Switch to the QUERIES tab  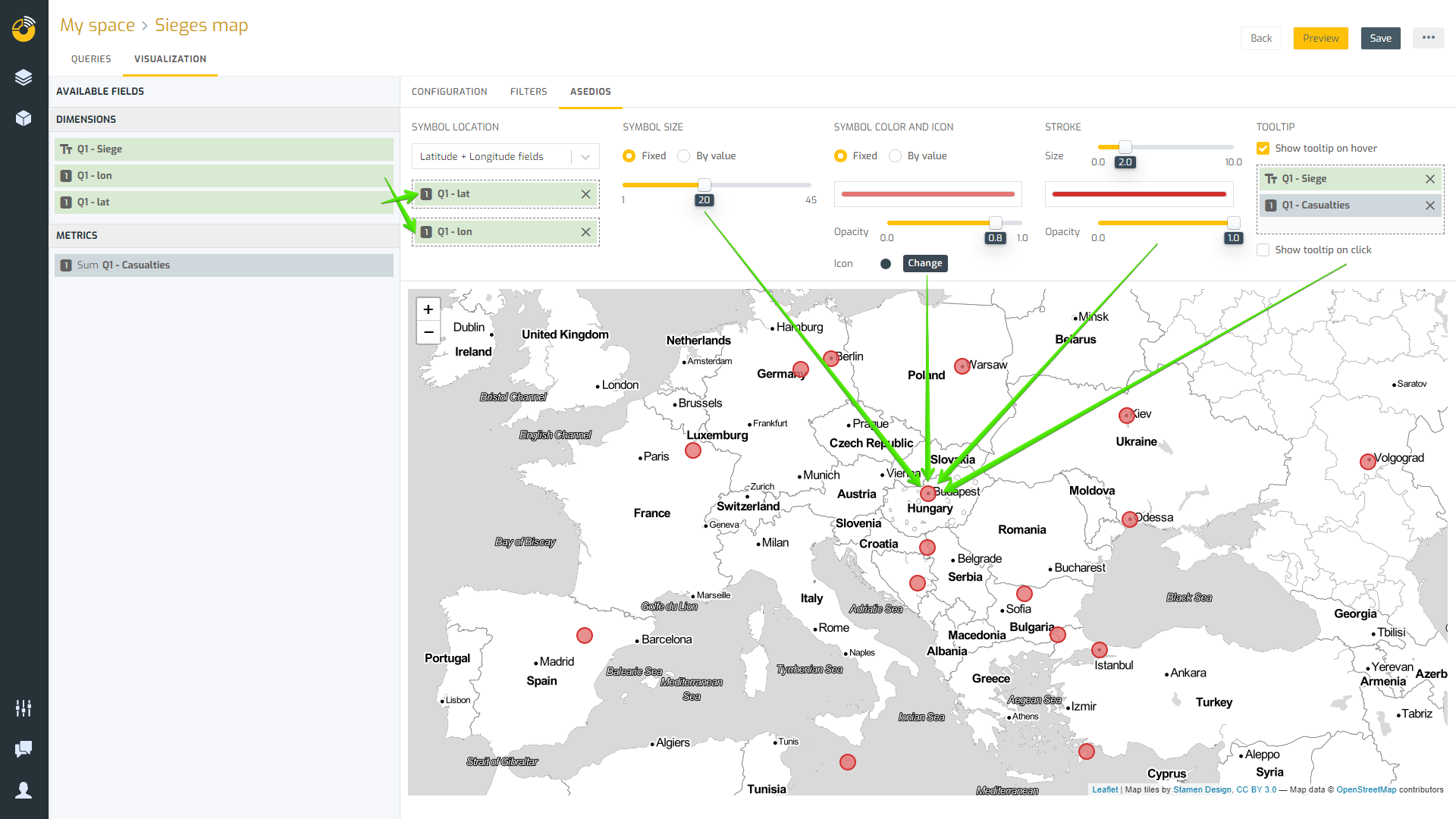[91, 58]
